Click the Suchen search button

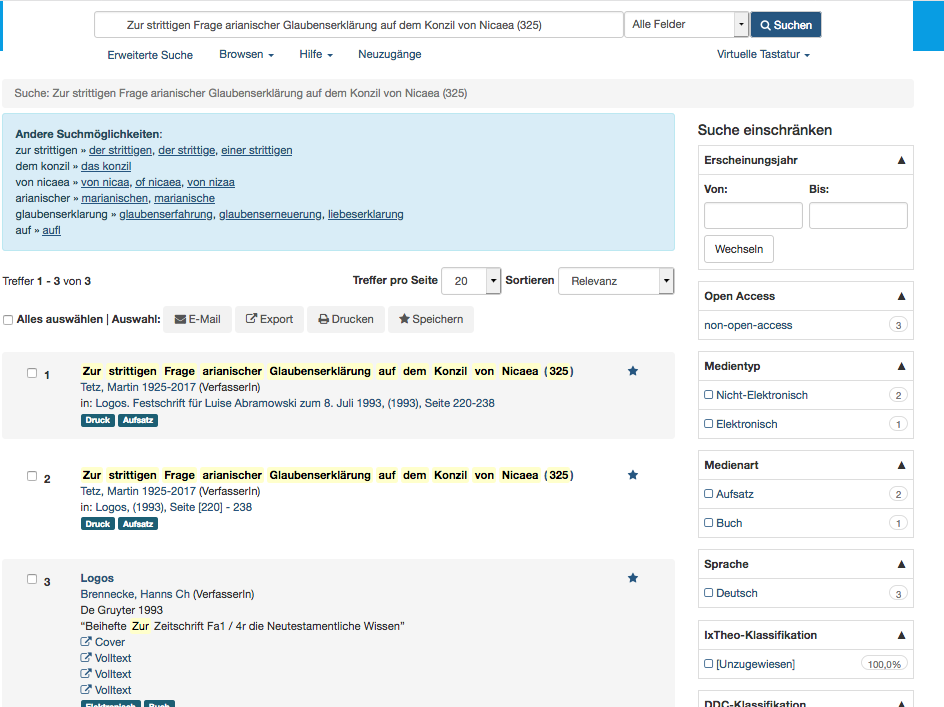[x=786, y=25]
